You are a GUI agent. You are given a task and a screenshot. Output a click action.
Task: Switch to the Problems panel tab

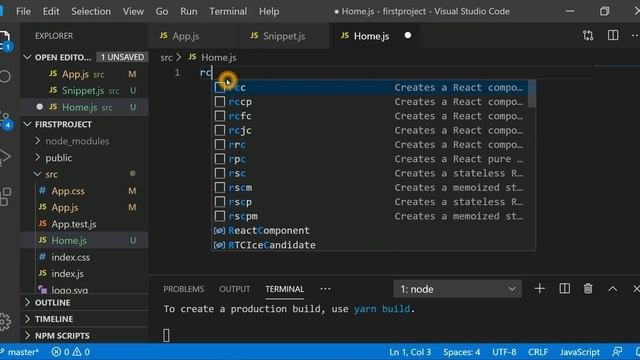click(x=184, y=289)
